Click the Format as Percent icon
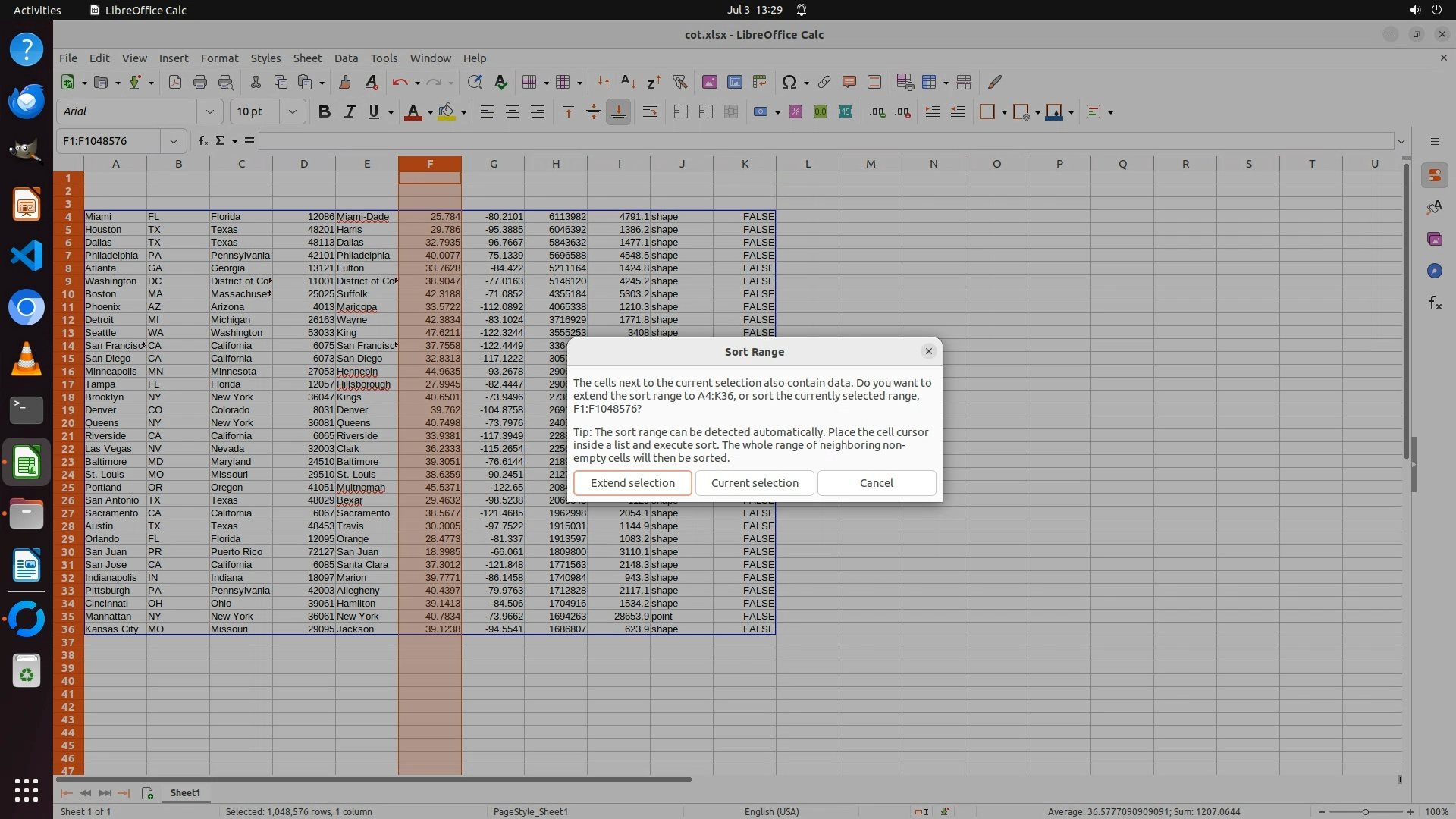The height and width of the screenshot is (819, 1456). (x=795, y=111)
